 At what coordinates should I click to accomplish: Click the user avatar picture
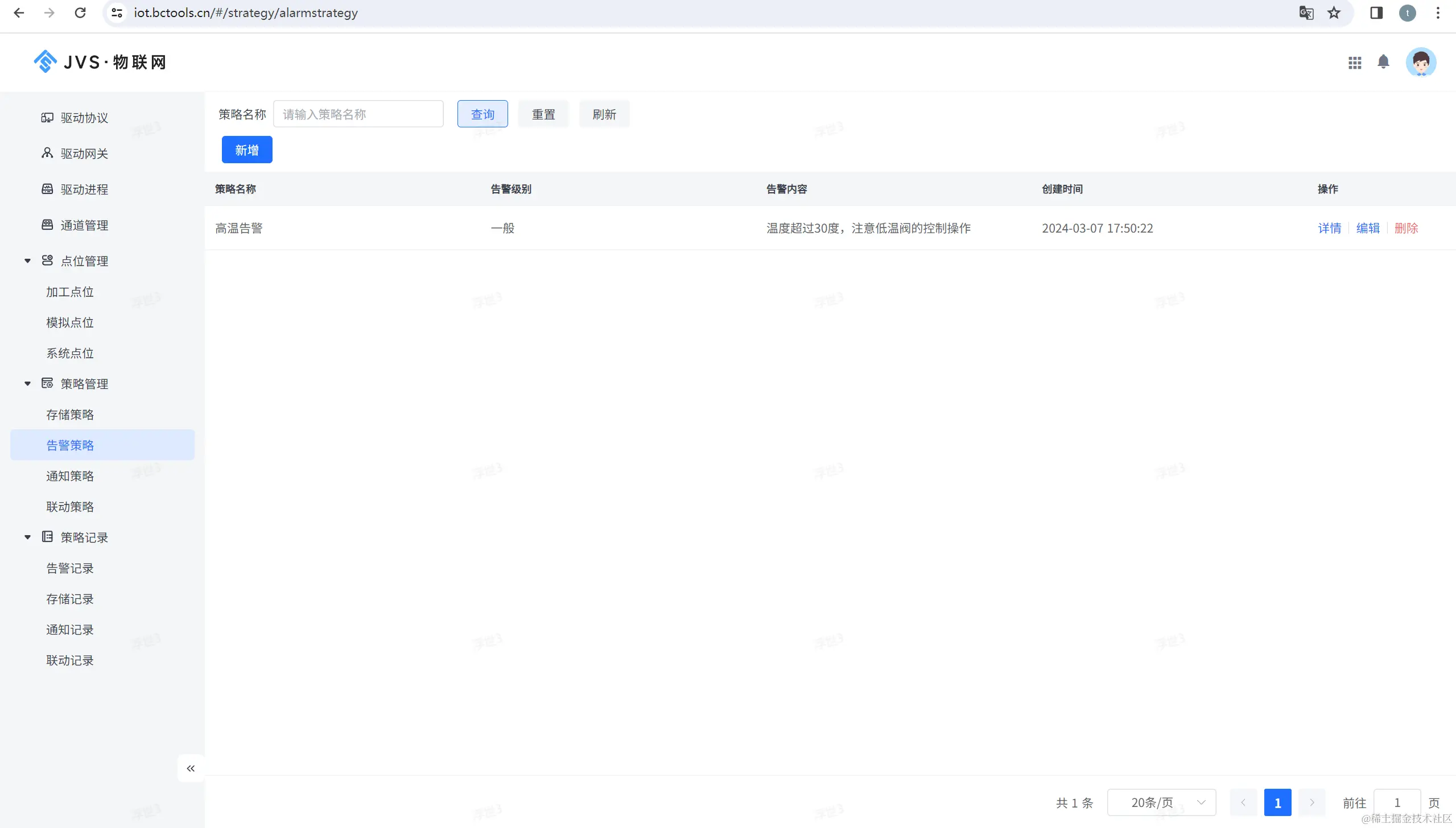(1421, 62)
